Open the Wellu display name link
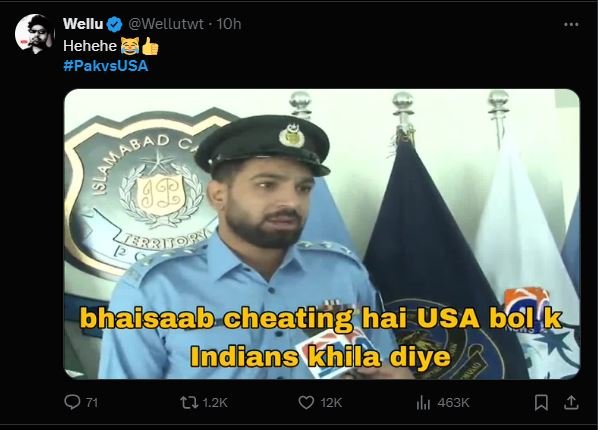Viewport: 598px width, 430px height. click(x=83, y=24)
